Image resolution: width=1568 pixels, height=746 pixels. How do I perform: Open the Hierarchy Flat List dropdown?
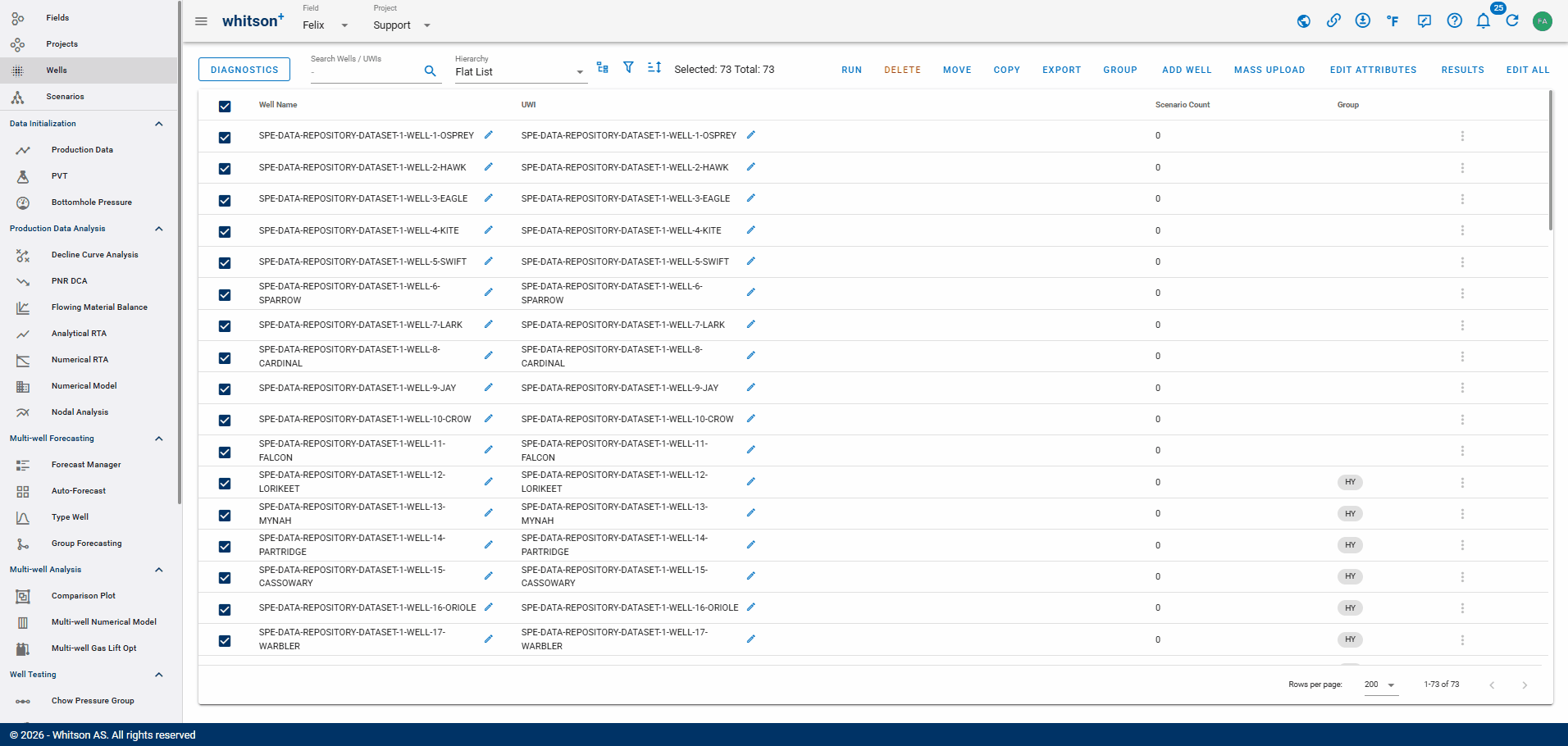pyautogui.click(x=521, y=72)
